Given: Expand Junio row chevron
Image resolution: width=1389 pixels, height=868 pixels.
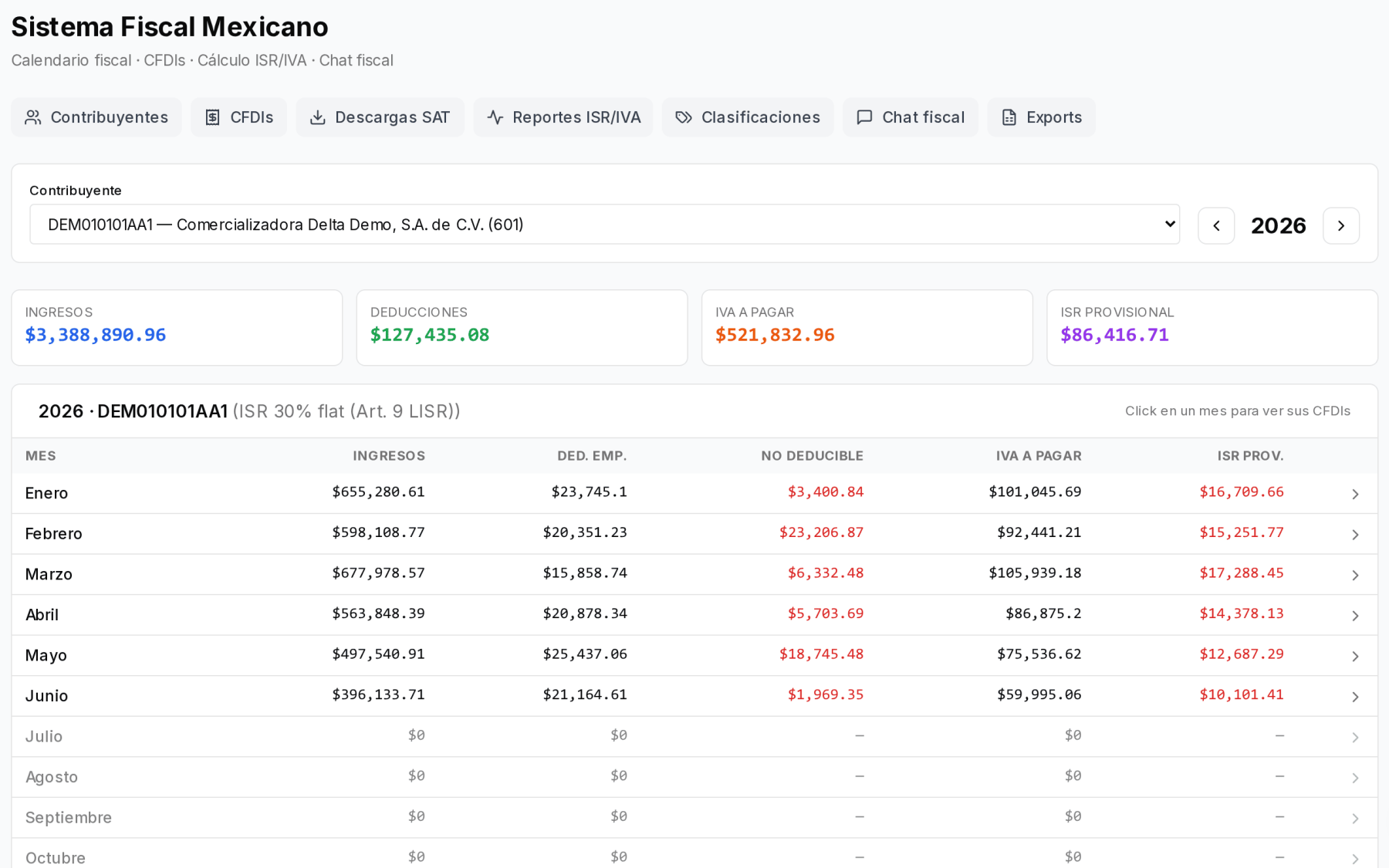Looking at the screenshot, I should point(1355,697).
